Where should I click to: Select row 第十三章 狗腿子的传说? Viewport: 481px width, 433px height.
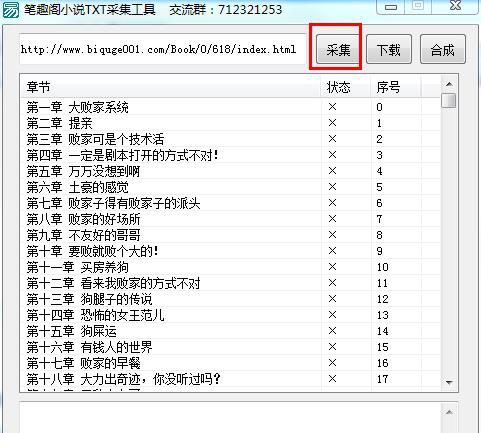click(231, 299)
